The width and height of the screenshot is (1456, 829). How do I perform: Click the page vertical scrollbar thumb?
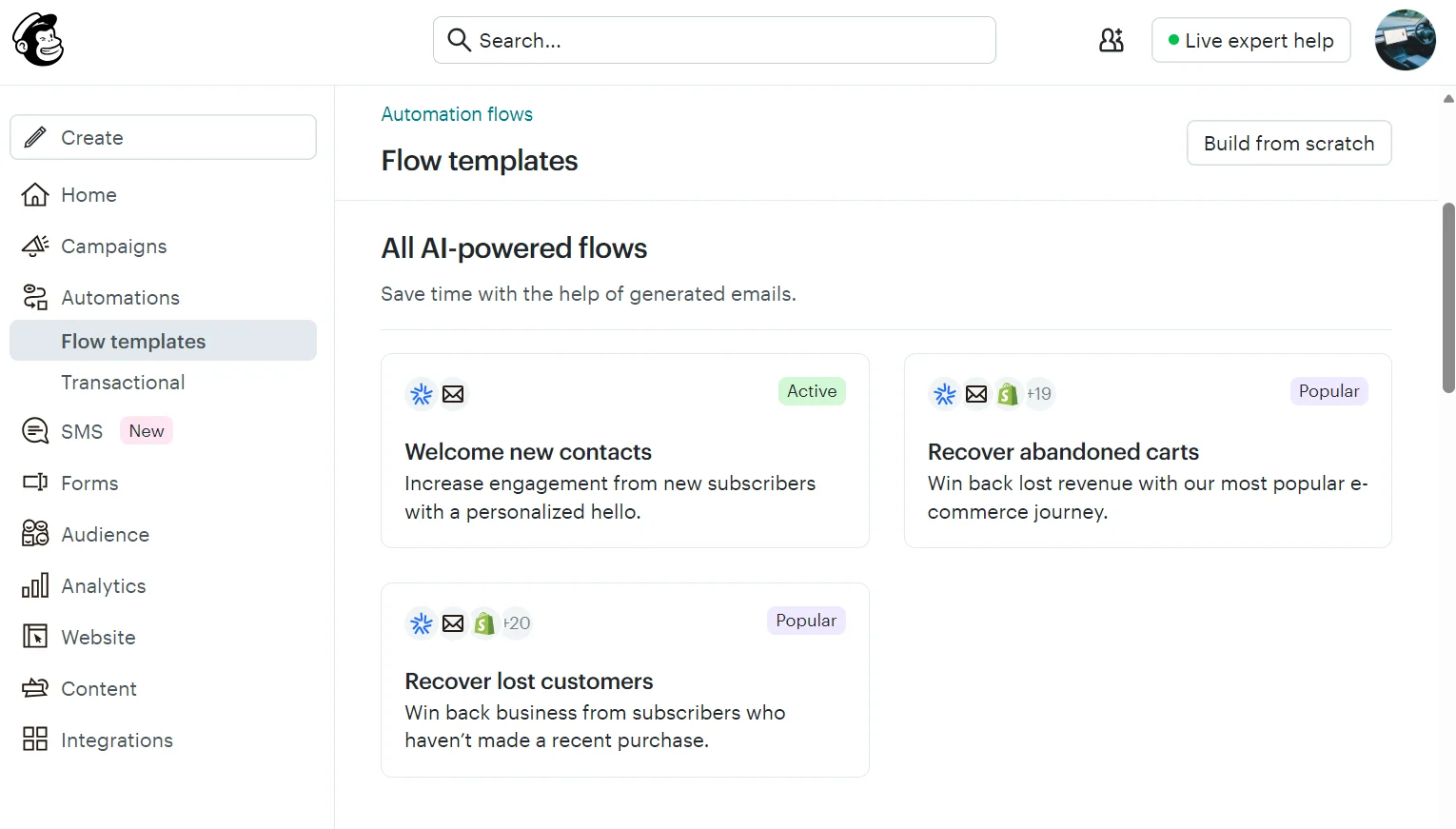tap(1448, 298)
